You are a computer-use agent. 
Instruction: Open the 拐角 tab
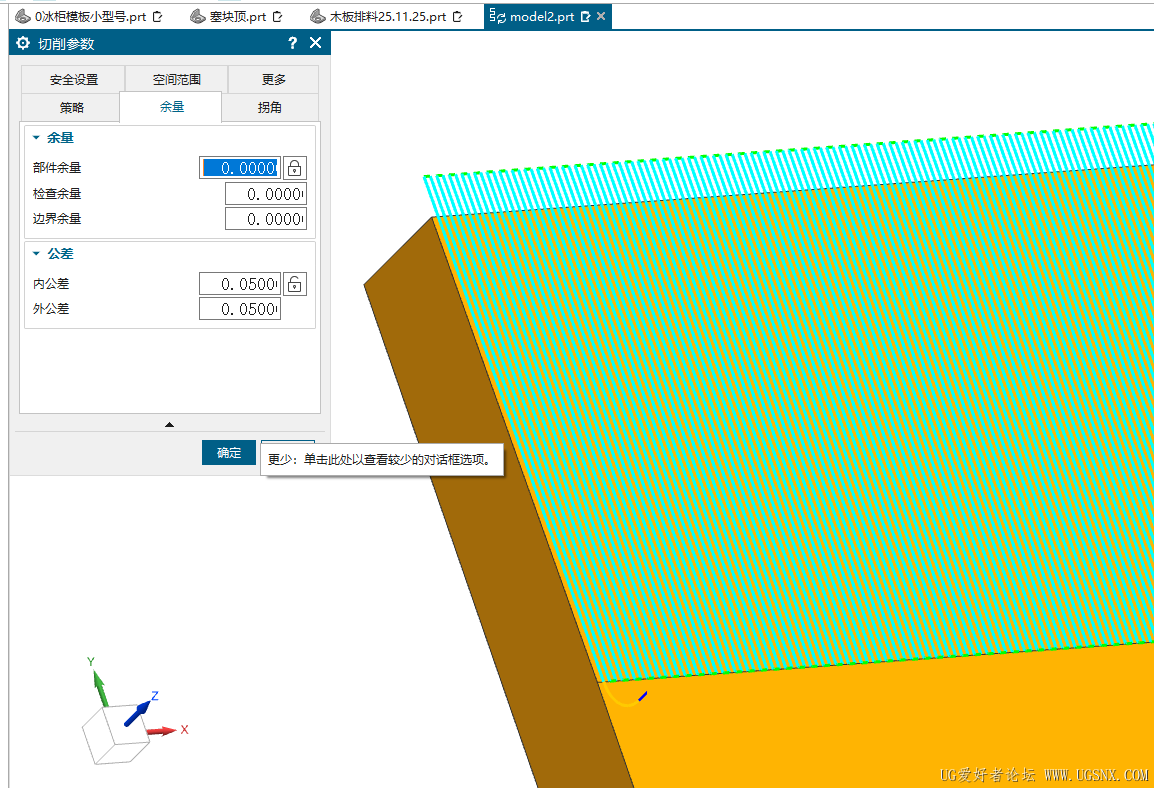(270, 107)
